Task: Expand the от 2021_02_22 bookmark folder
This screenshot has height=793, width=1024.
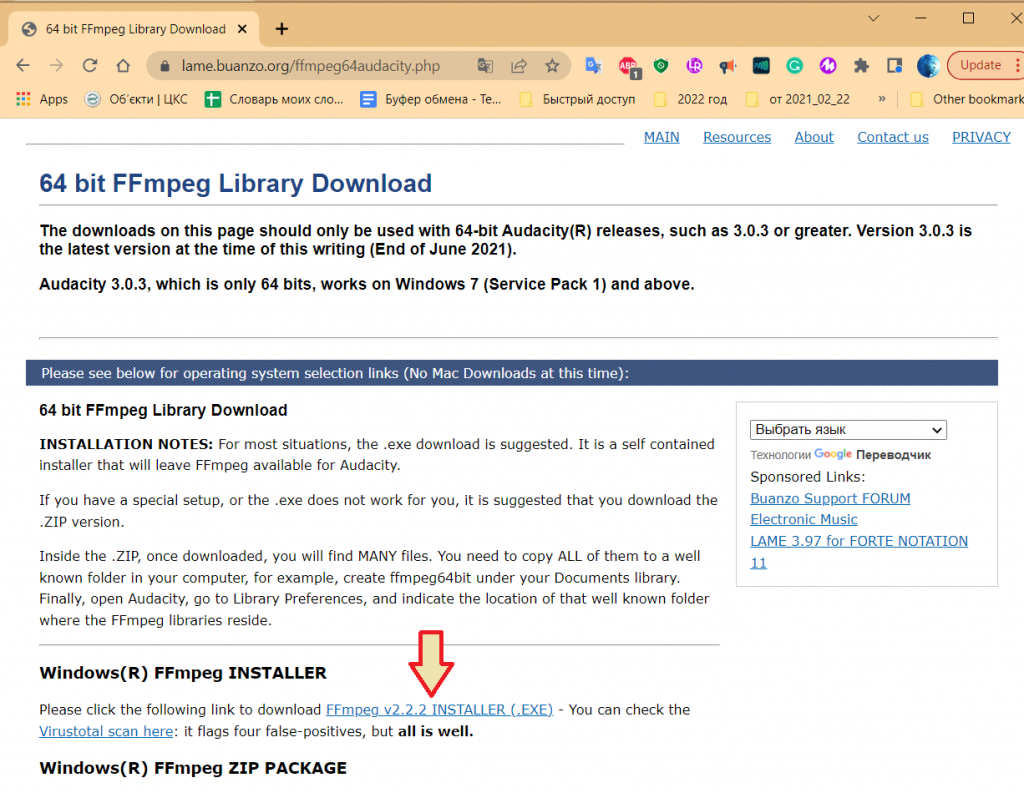Action: point(798,99)
